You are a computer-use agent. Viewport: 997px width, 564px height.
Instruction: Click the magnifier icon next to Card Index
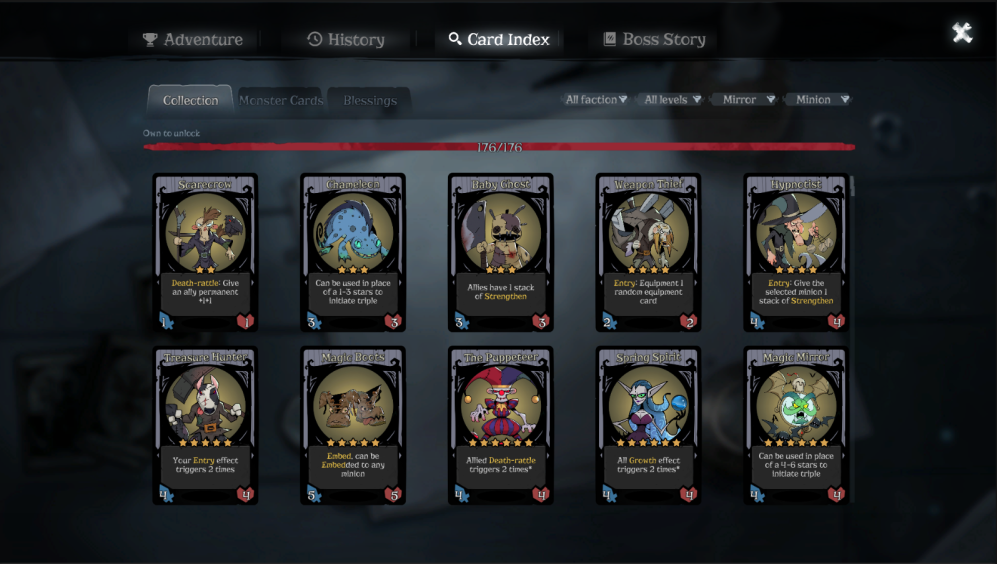pyautogui.click(x=455, y=39)
